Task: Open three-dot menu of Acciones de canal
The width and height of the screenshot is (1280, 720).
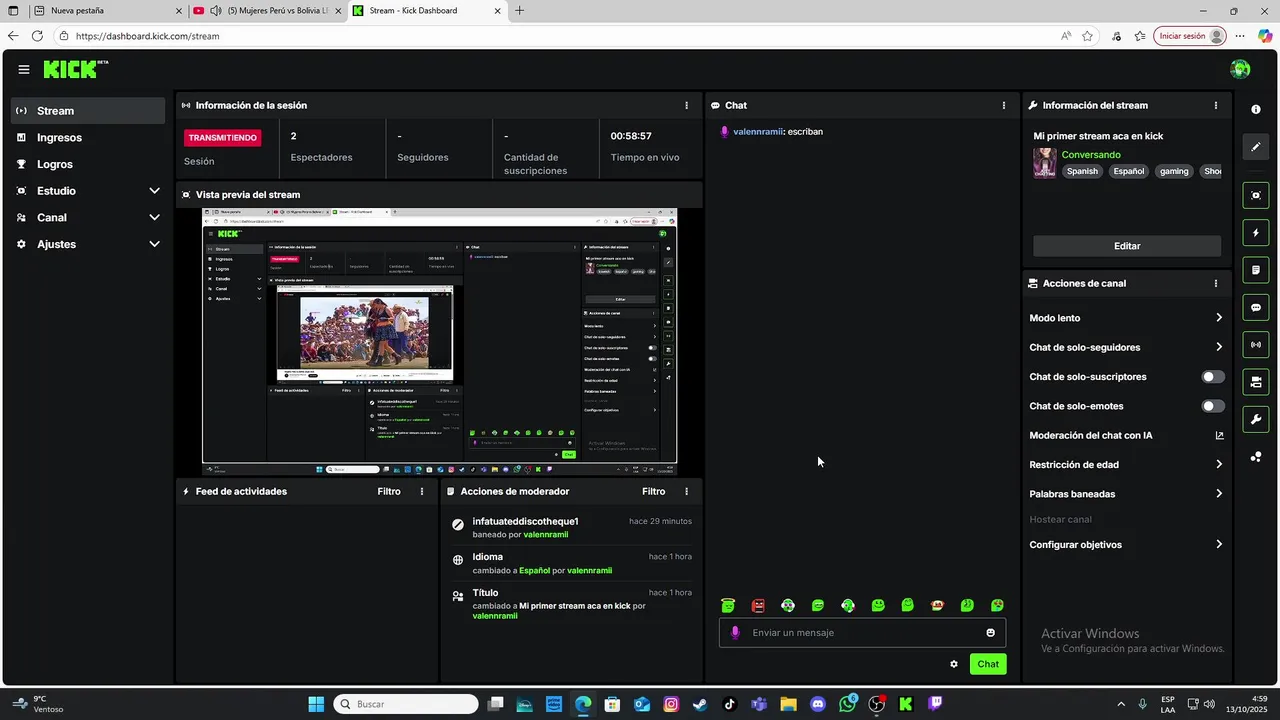Action: coord(1216,283)
